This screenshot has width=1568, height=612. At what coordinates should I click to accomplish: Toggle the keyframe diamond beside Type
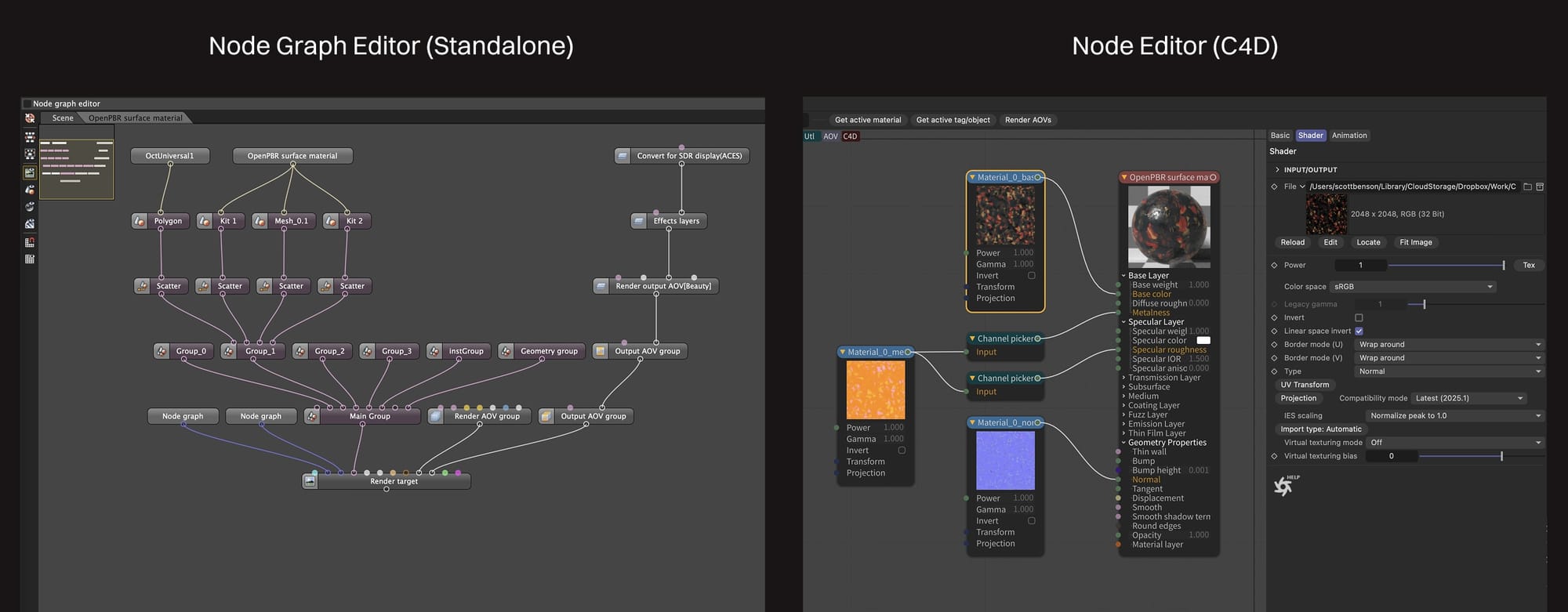[x=1274, y=371]
